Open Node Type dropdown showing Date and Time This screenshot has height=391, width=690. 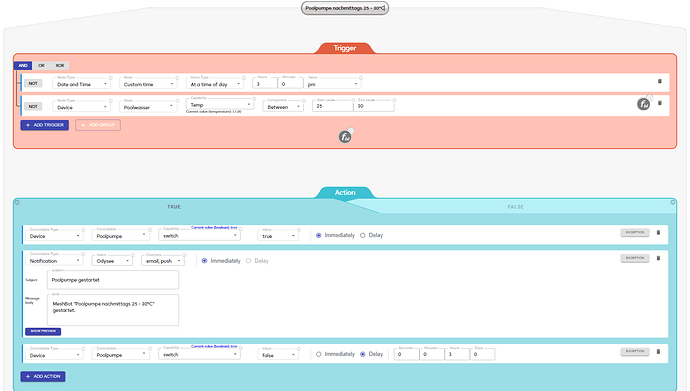[x=81, y=84]
